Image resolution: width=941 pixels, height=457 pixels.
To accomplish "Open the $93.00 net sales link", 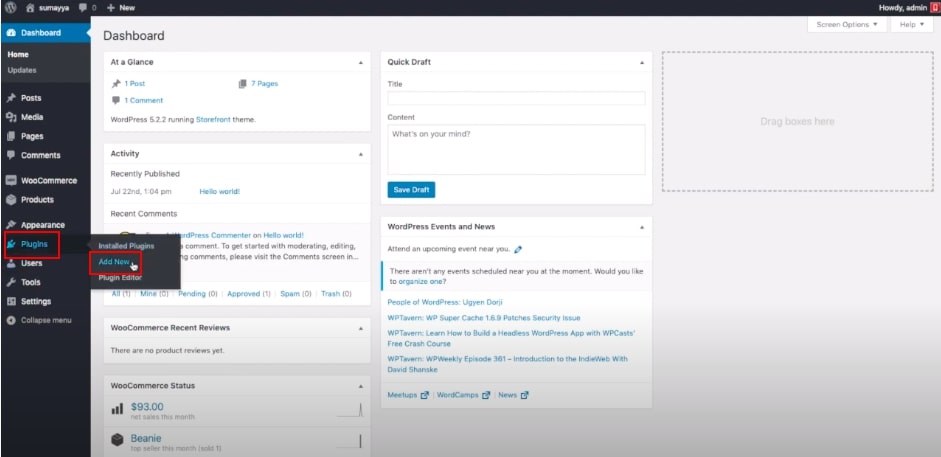I will [x=147, y=407].
